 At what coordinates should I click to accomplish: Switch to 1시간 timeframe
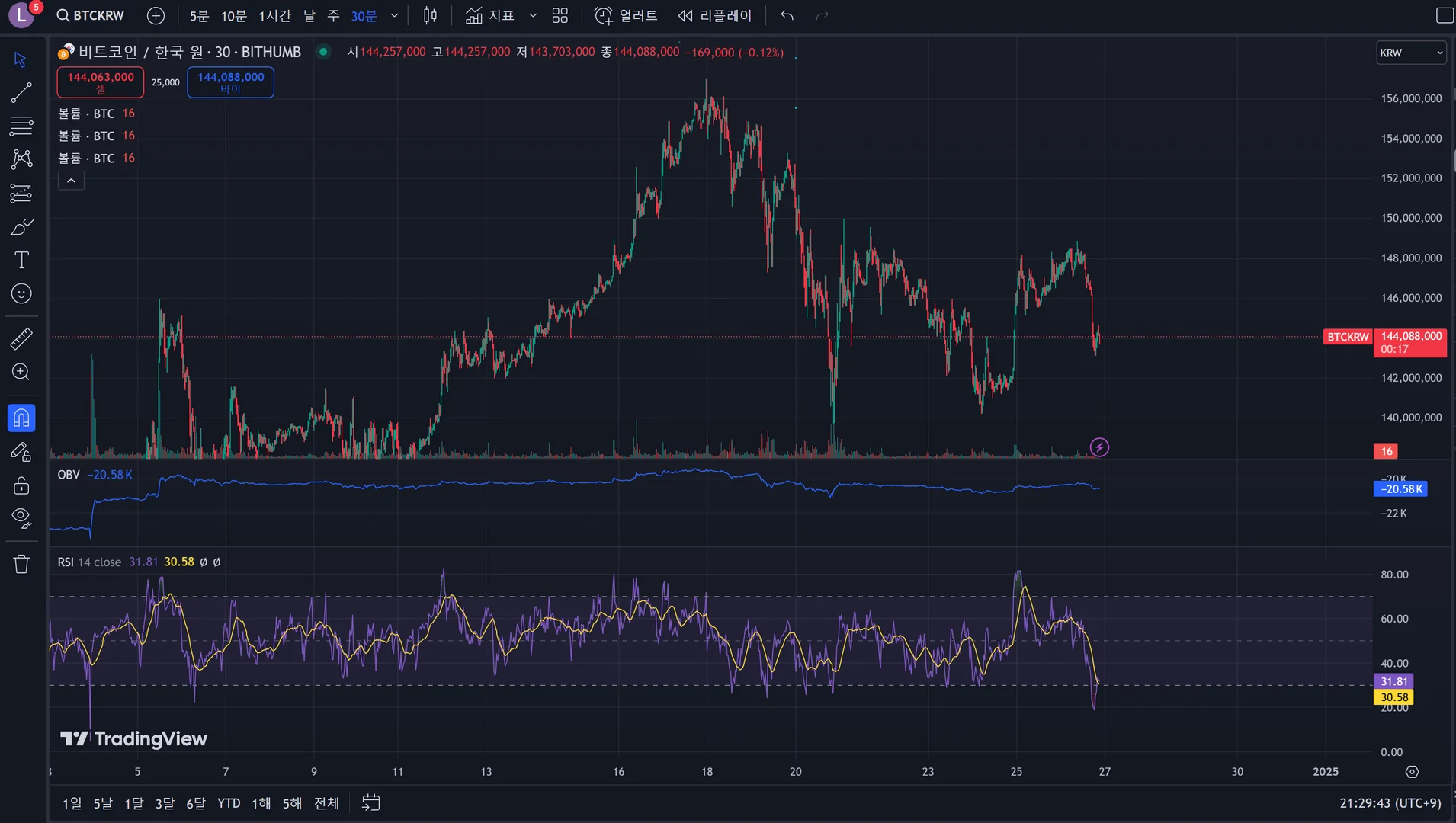point(274,15)
